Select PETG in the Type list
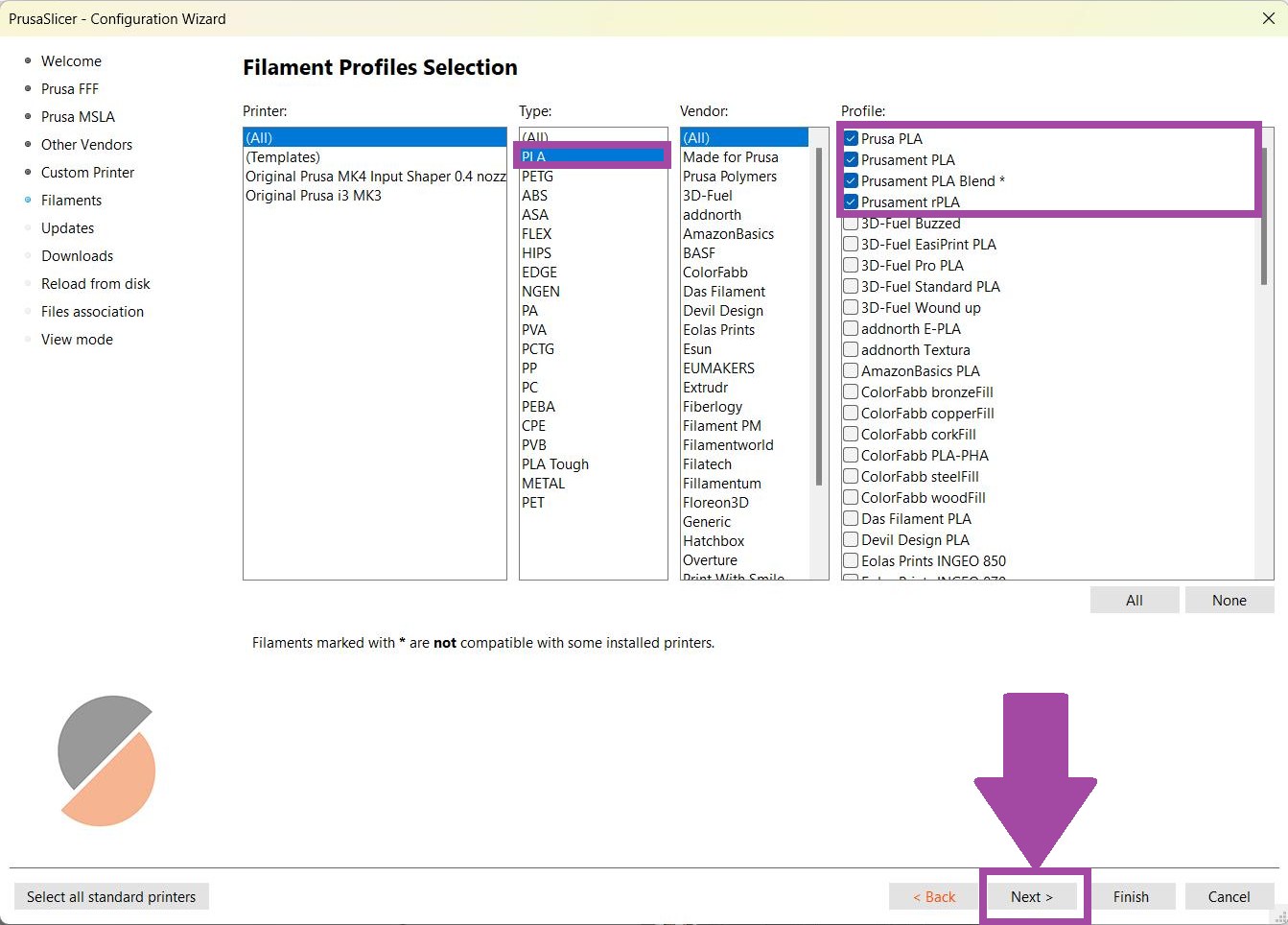 pyautogui.click(x=537, y=177)
